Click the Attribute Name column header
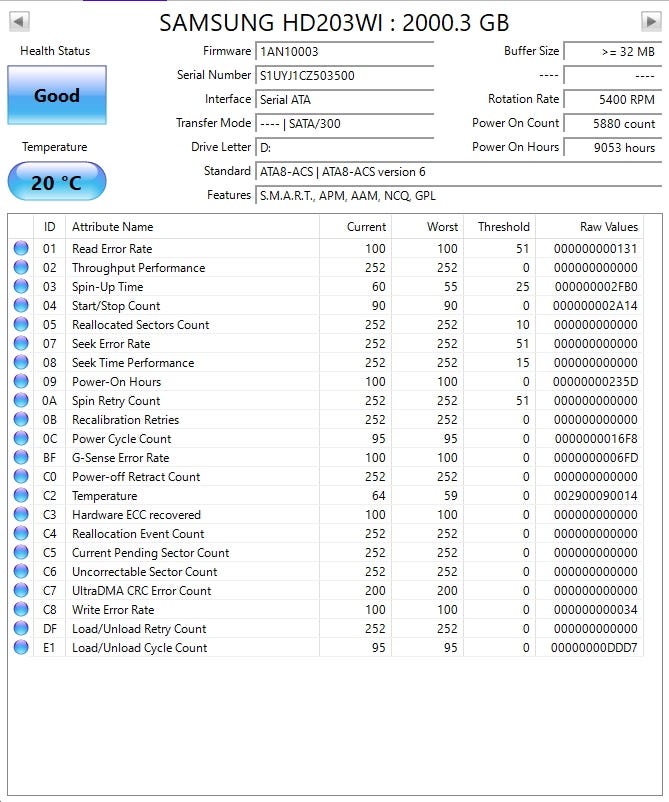 [192, 227]
